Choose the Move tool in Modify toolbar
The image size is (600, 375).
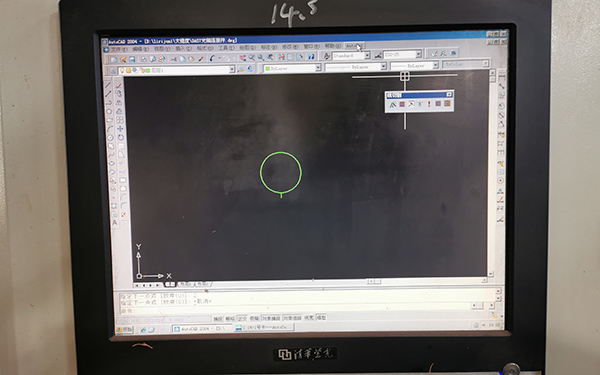tap(120, 129)
